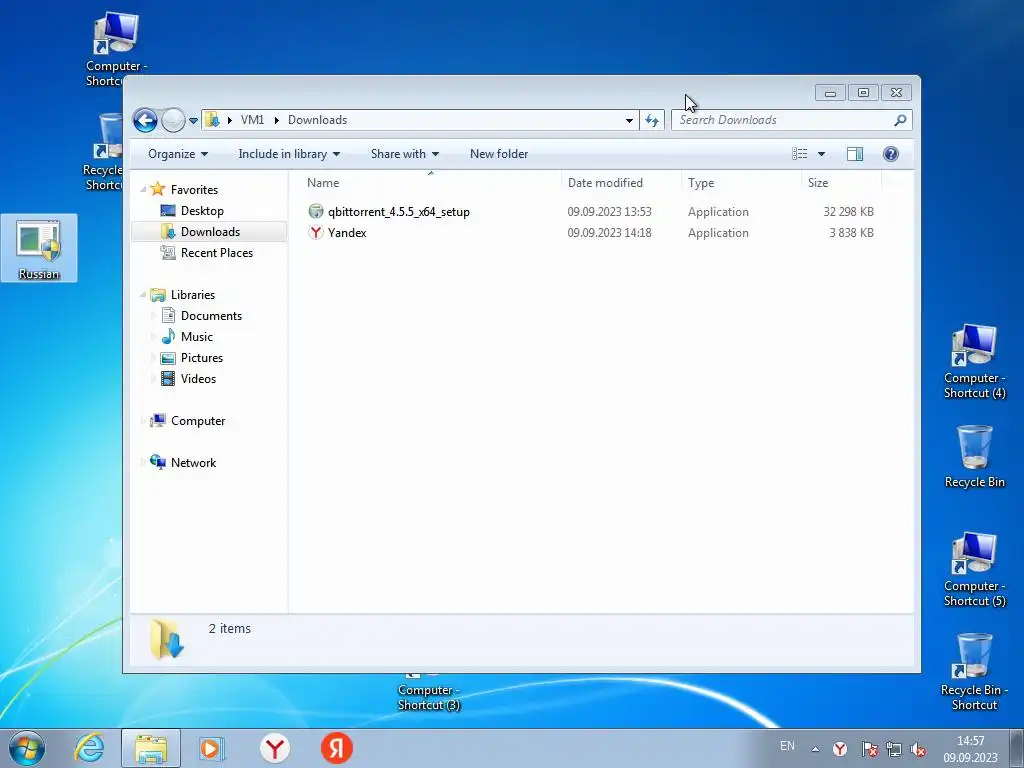Open the Share with menu
The width and height of the screenshot is (1024, 768).
pos(404,154)
